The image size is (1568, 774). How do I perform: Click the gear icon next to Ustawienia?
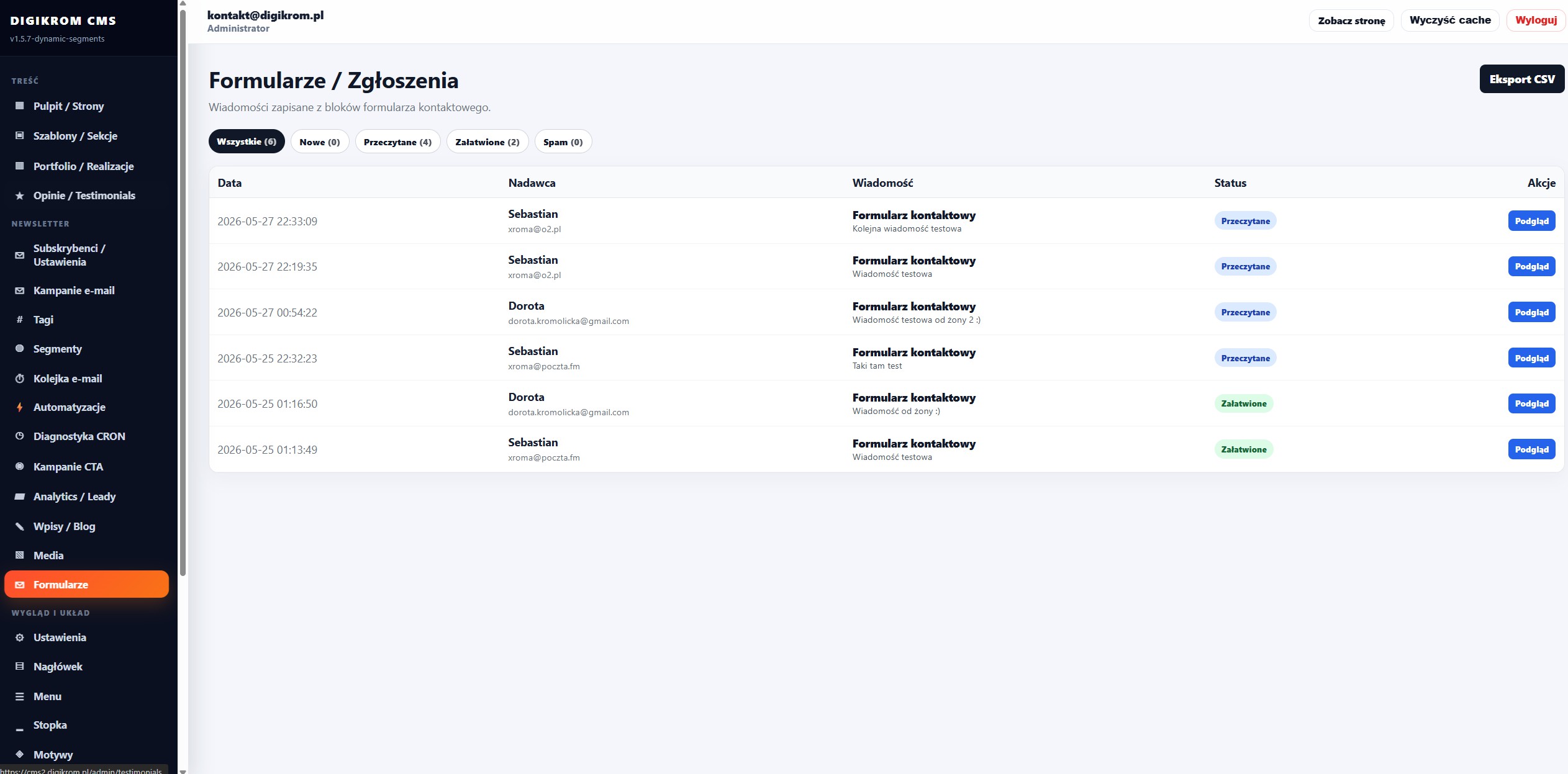click(x=19, y=637)
